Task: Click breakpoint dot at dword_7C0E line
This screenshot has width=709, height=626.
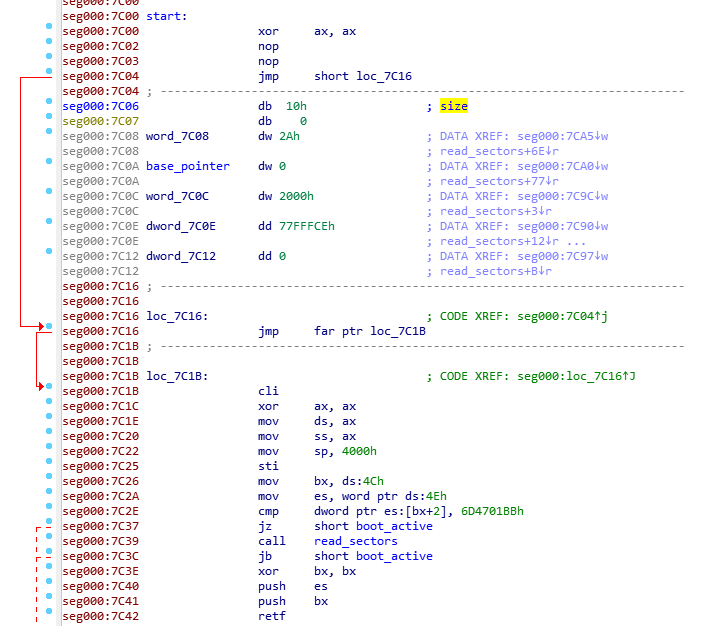Action: point(49,221)
